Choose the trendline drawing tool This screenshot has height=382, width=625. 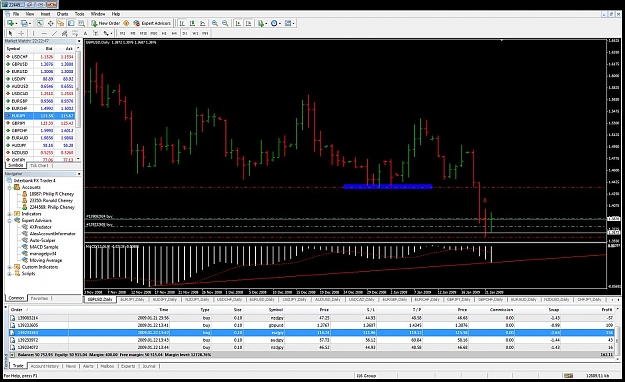pos(55,33)
